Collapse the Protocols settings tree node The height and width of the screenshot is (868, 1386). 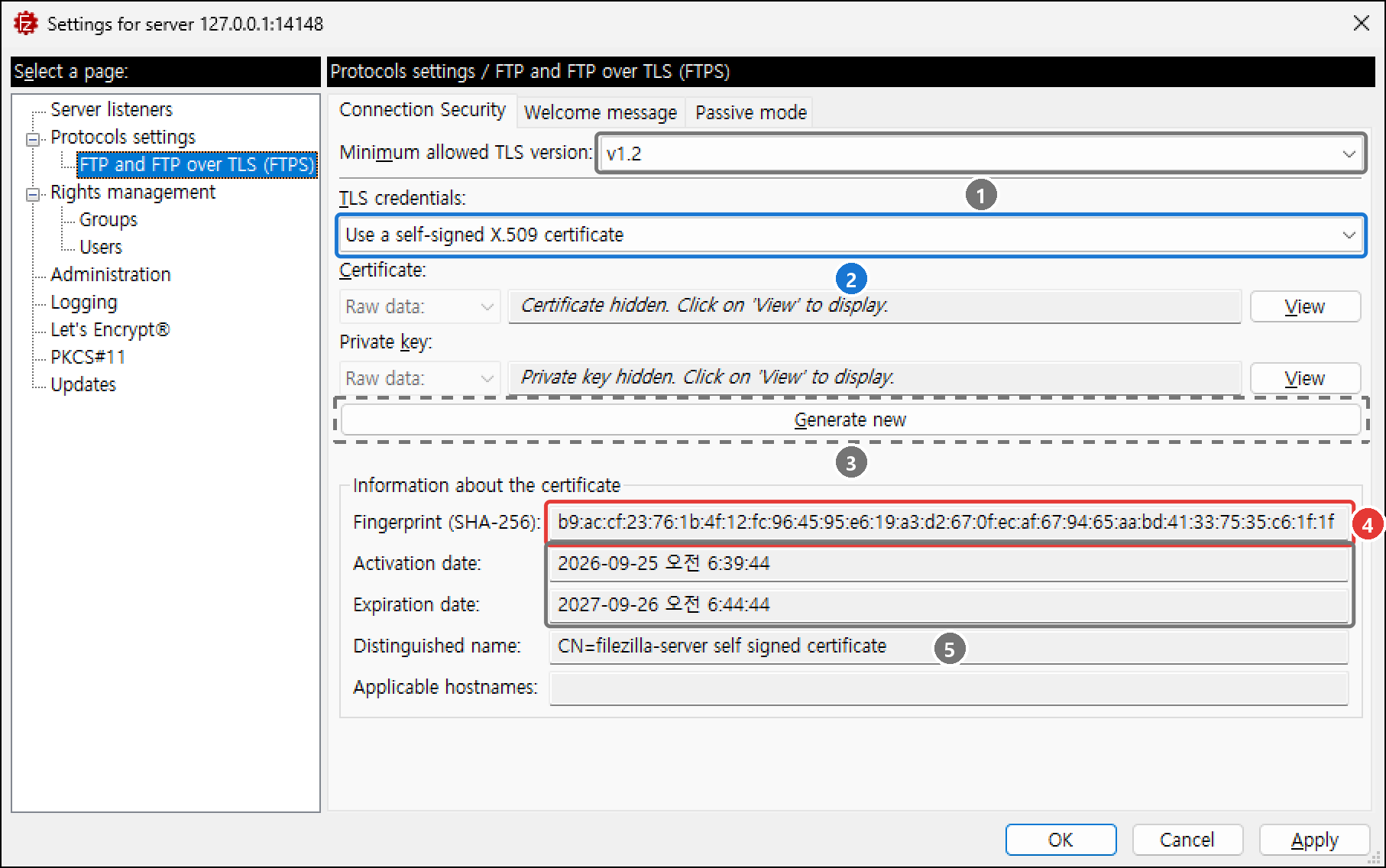pyautogui.click(x=33, y=139)
